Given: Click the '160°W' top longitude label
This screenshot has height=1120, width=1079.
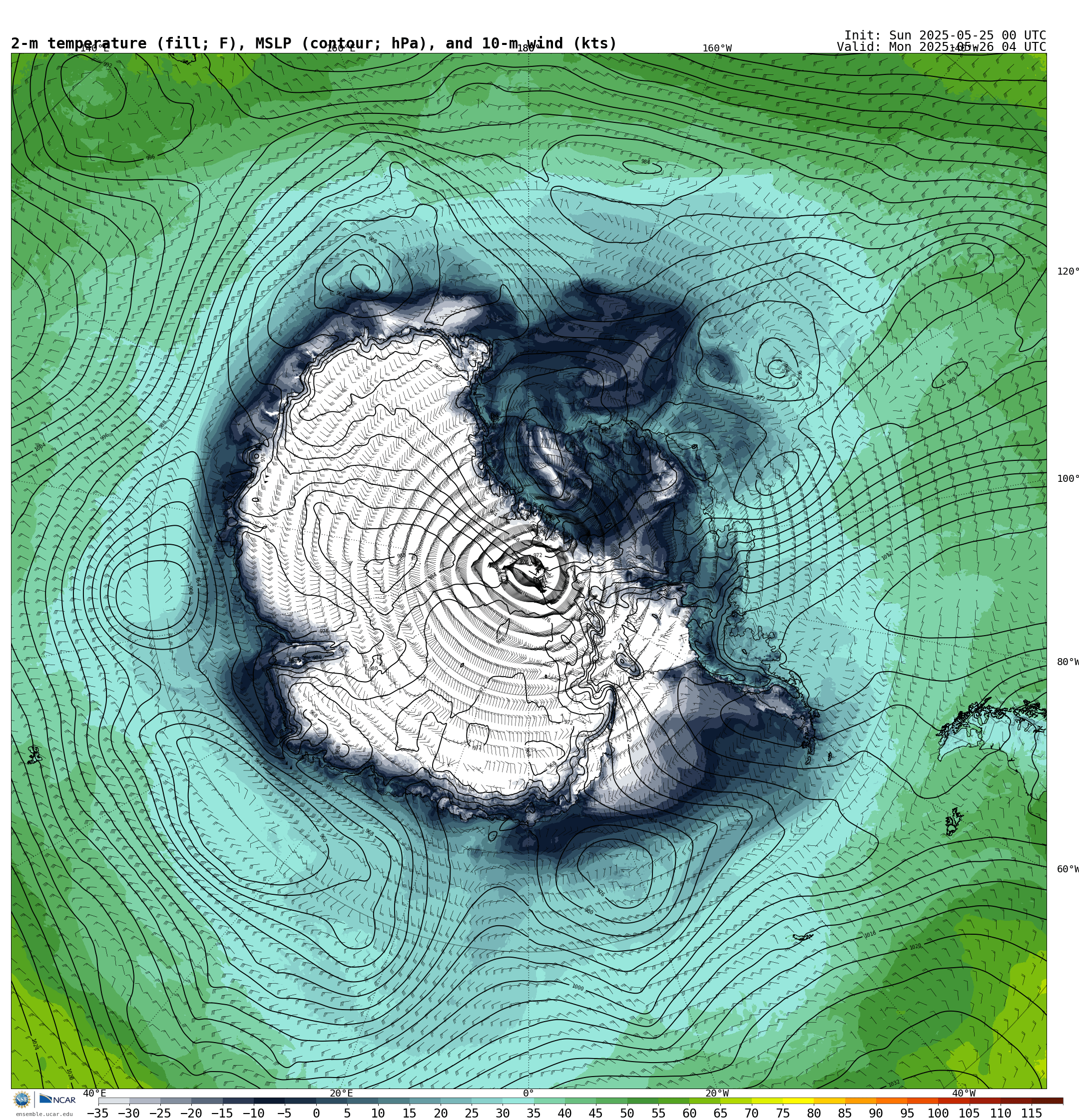Looking at the screenshot, I should 717,48.
